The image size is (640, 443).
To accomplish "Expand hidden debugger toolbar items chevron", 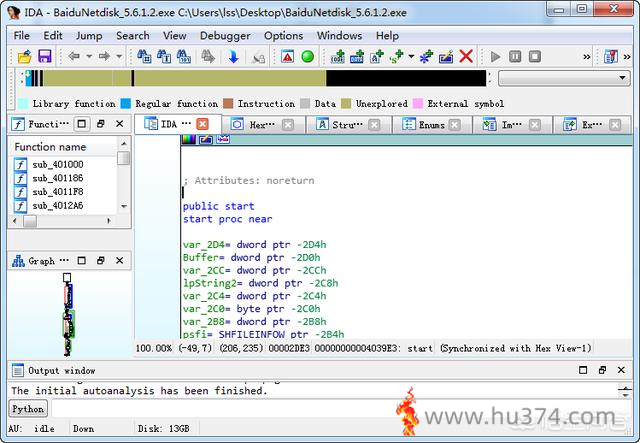I will [587, 57].
